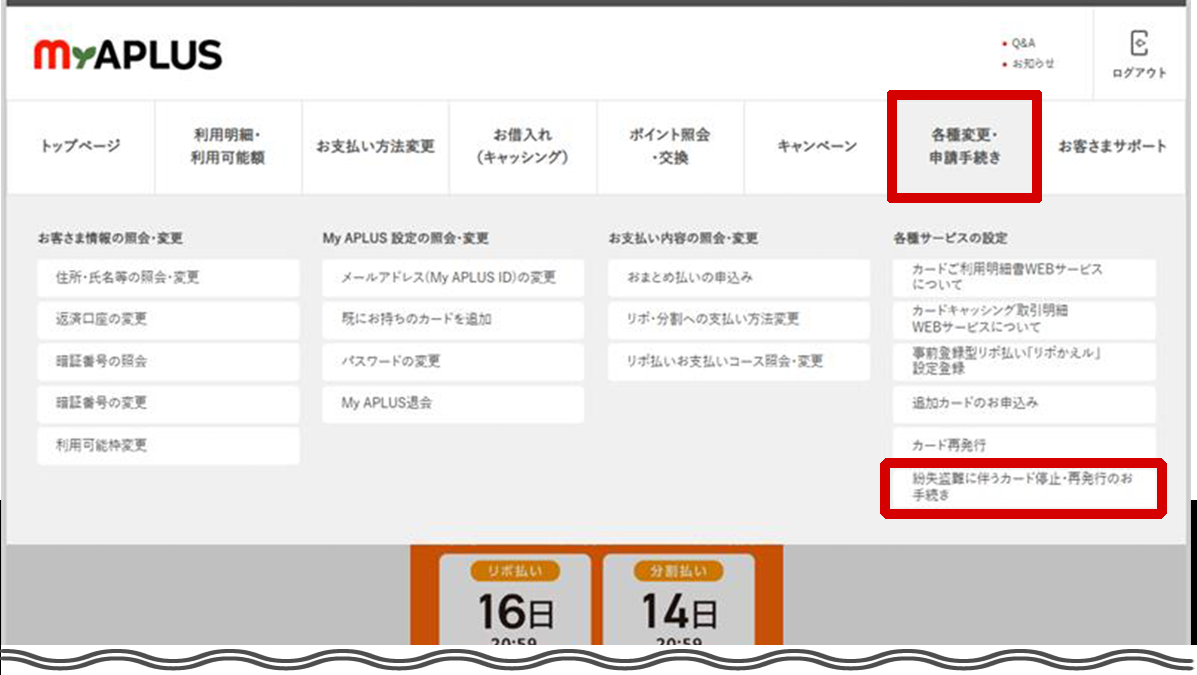Select キャンペーン navigation item

[816, 146]
